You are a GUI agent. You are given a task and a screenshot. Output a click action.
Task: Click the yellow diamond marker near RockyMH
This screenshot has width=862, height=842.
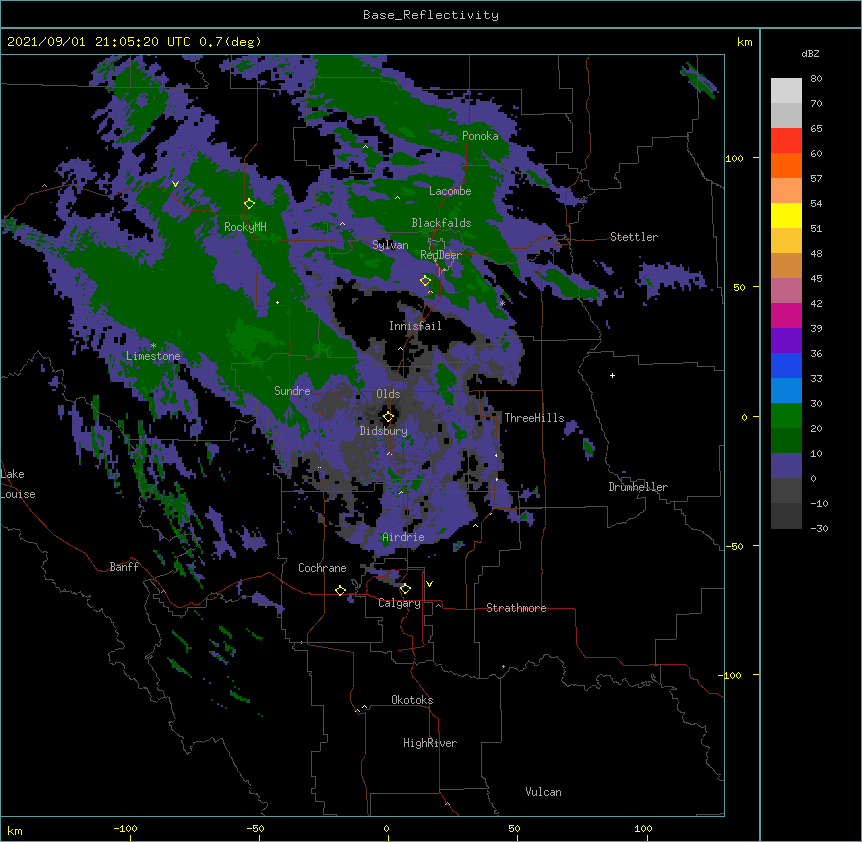pyautogui.click(x=250, y=204)
